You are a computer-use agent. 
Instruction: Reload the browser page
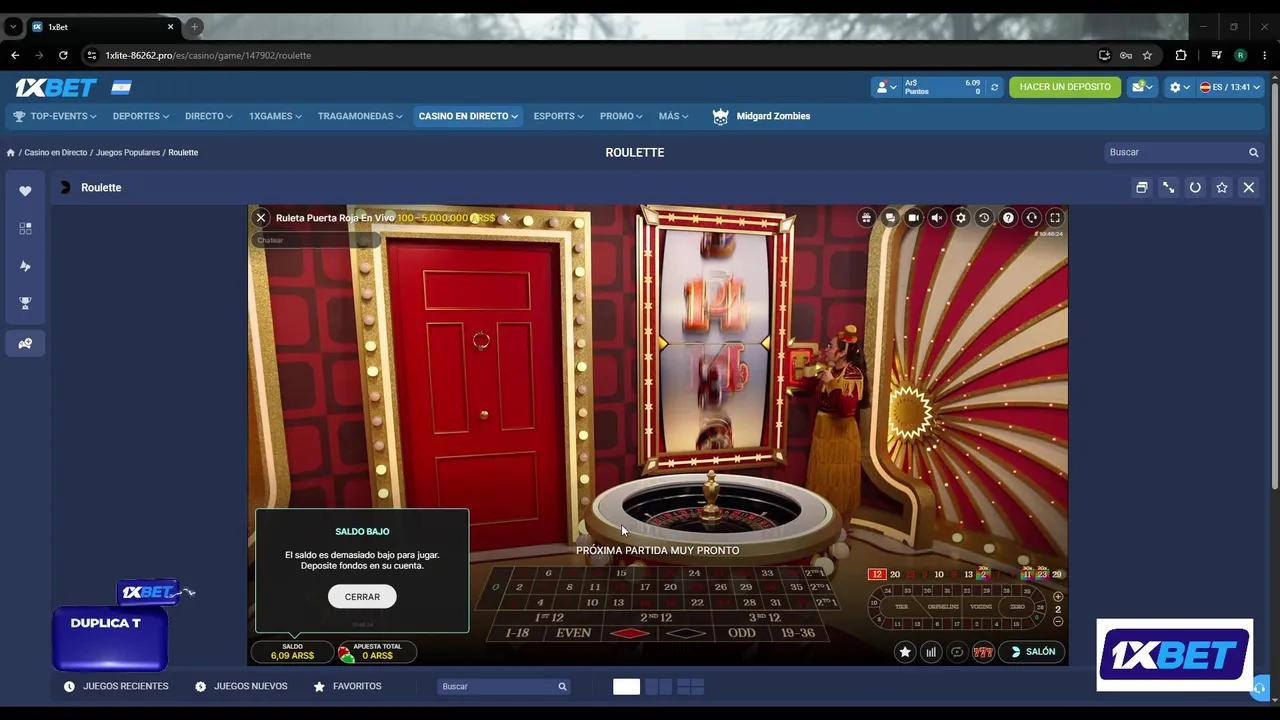pos(63,55)
